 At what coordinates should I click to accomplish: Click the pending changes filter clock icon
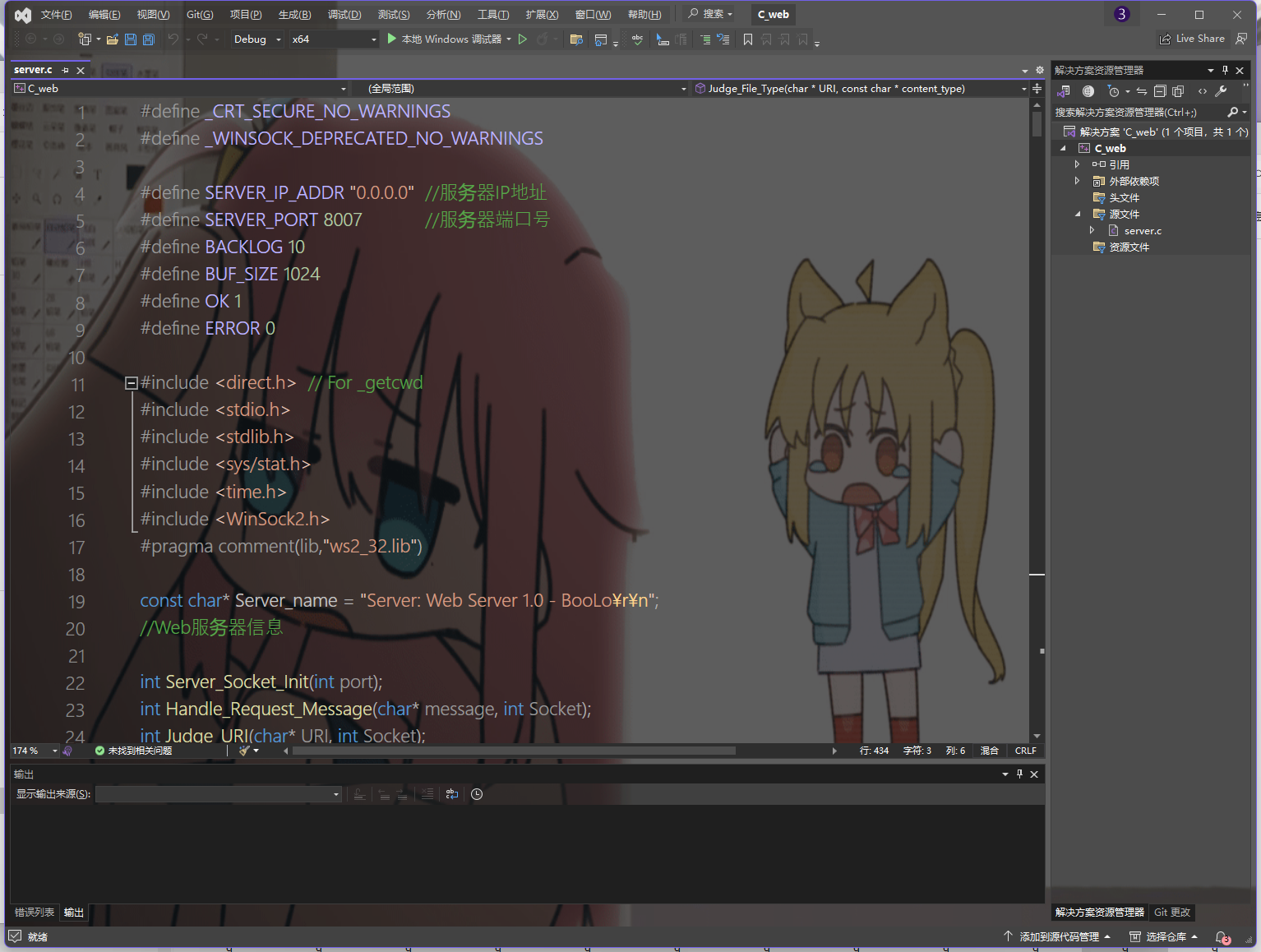coord(1114,91)
